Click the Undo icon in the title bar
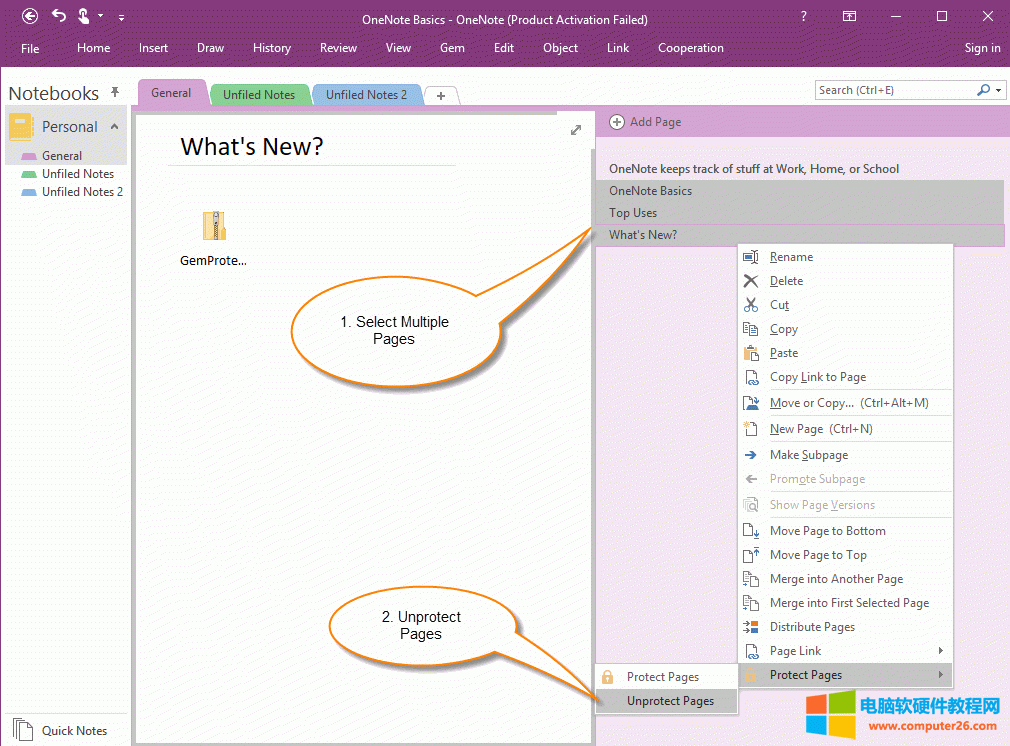This screenshot has height=746, width=1010. 56,16
